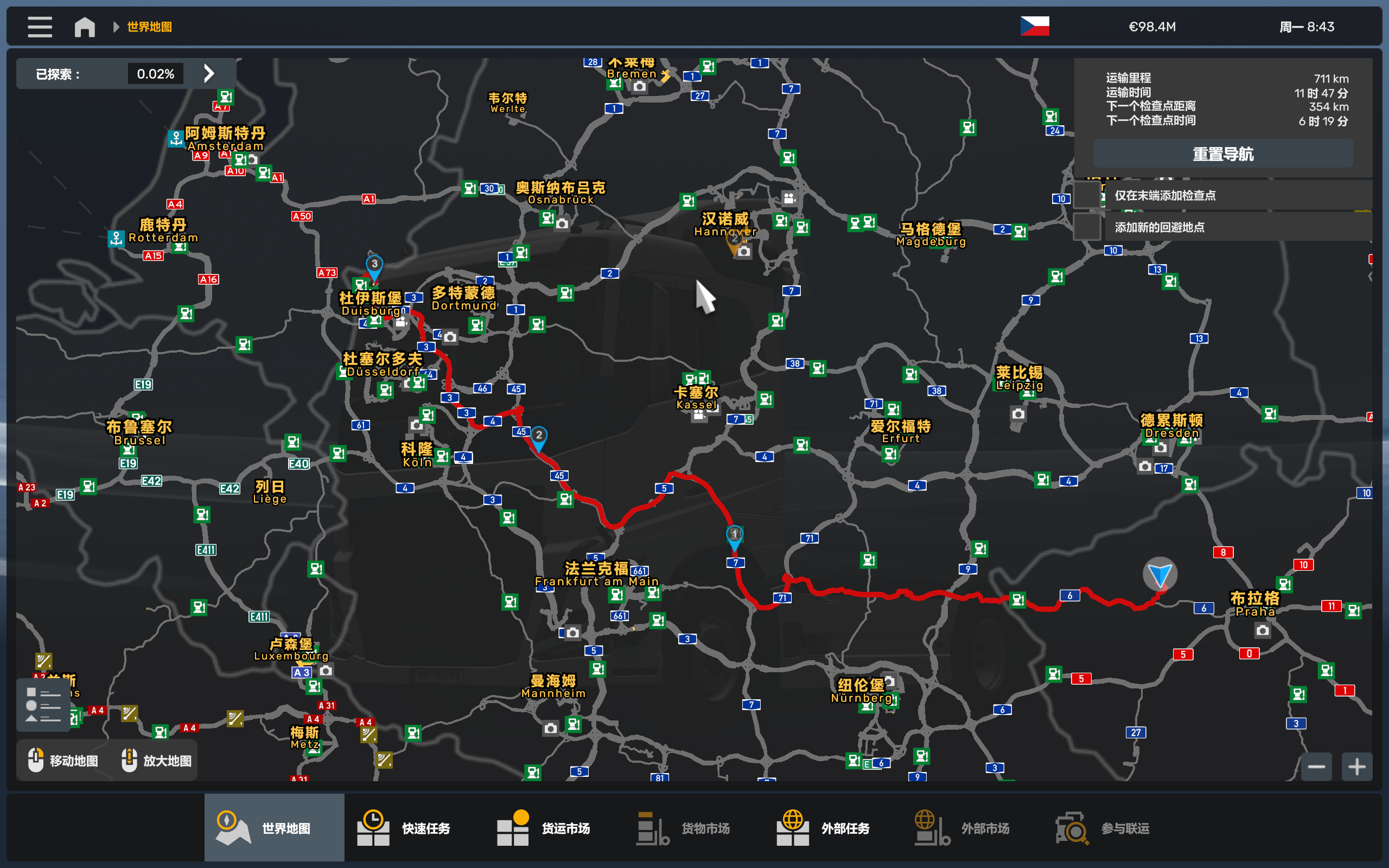Expand the 已探索 exploration panel arrow
The image size is (1389, 868).
coord(209,73)
